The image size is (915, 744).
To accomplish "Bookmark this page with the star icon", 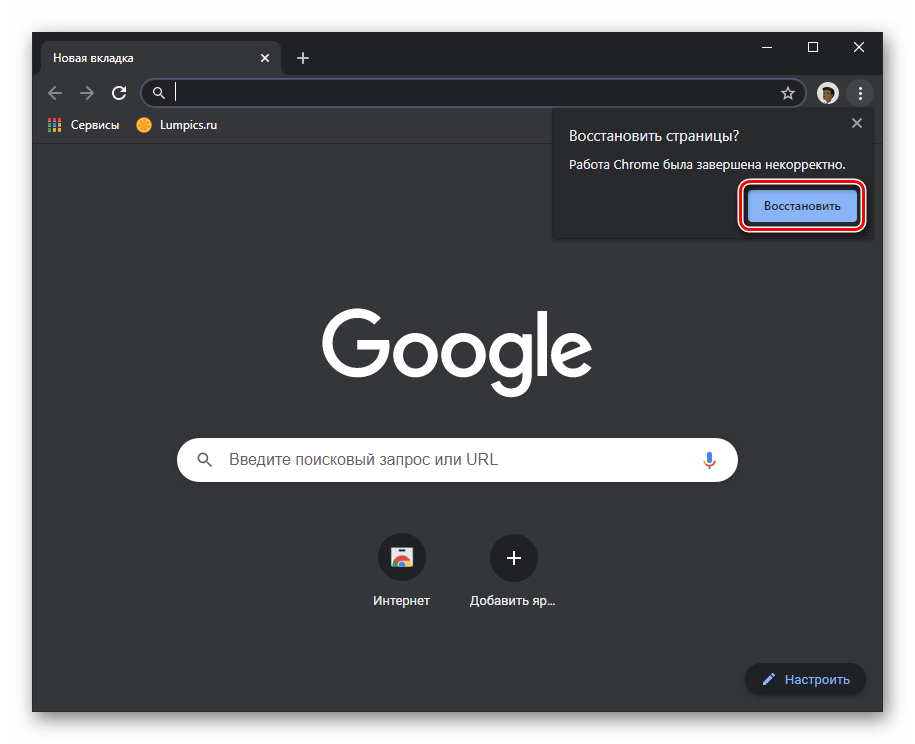I will coord(788,93).
